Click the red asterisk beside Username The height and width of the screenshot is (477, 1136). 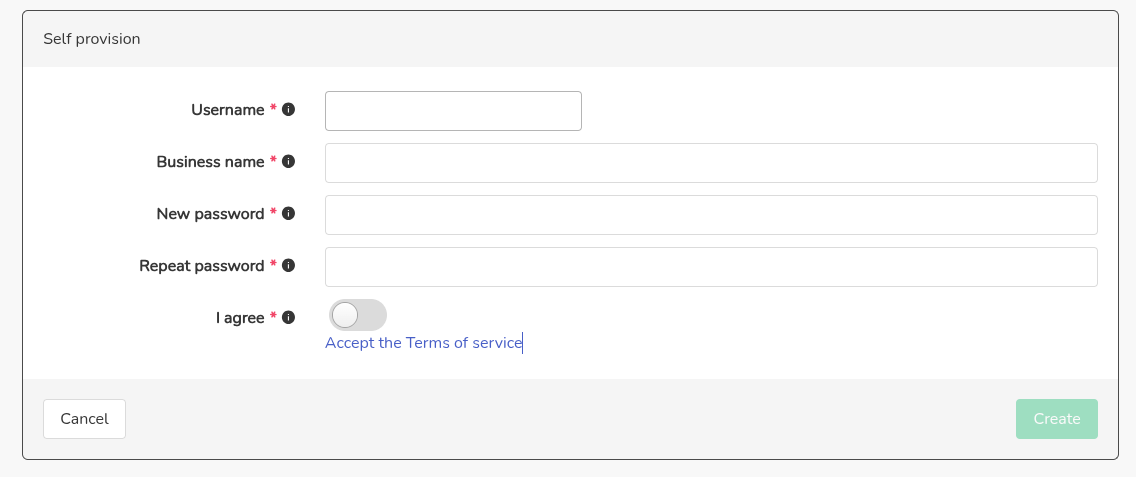273,109
